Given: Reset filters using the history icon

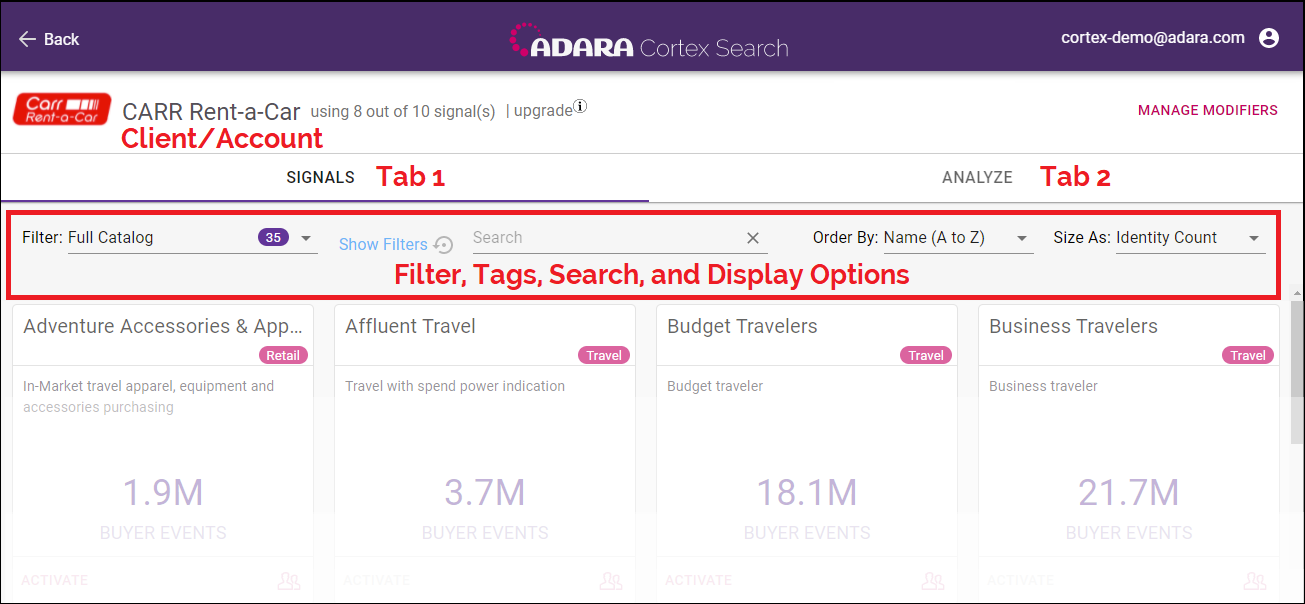Looking at the screenshot, I should [x=443, y=244].
